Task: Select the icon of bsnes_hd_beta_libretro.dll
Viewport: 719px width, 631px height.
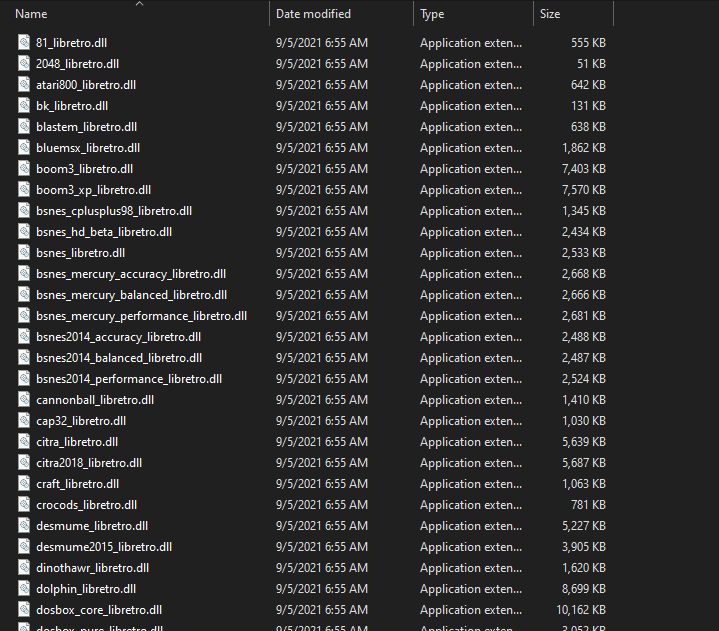Action: (24, 232)
